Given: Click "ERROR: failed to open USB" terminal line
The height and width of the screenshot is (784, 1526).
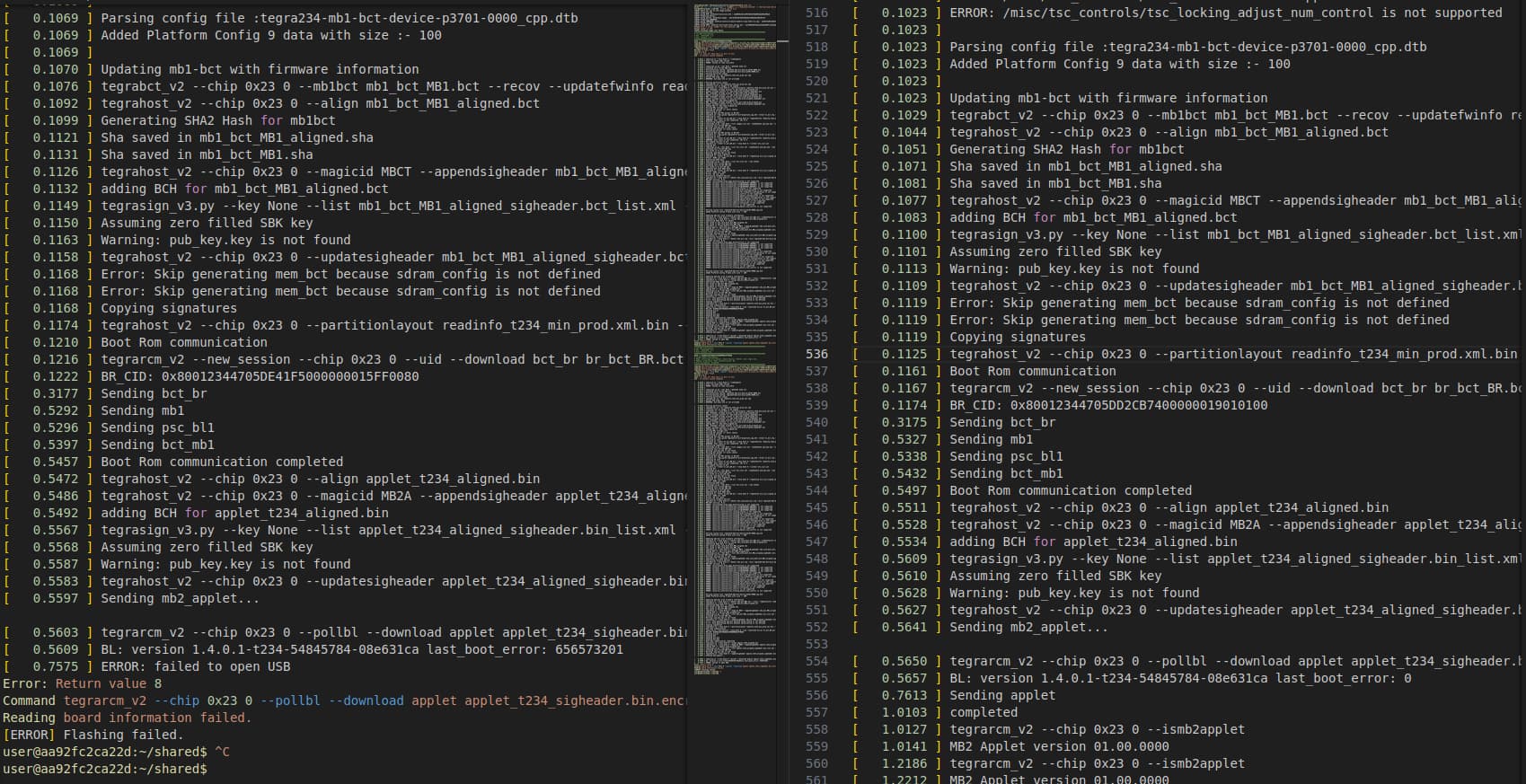Looking at the screenshot, I should [x=195, y=666].
